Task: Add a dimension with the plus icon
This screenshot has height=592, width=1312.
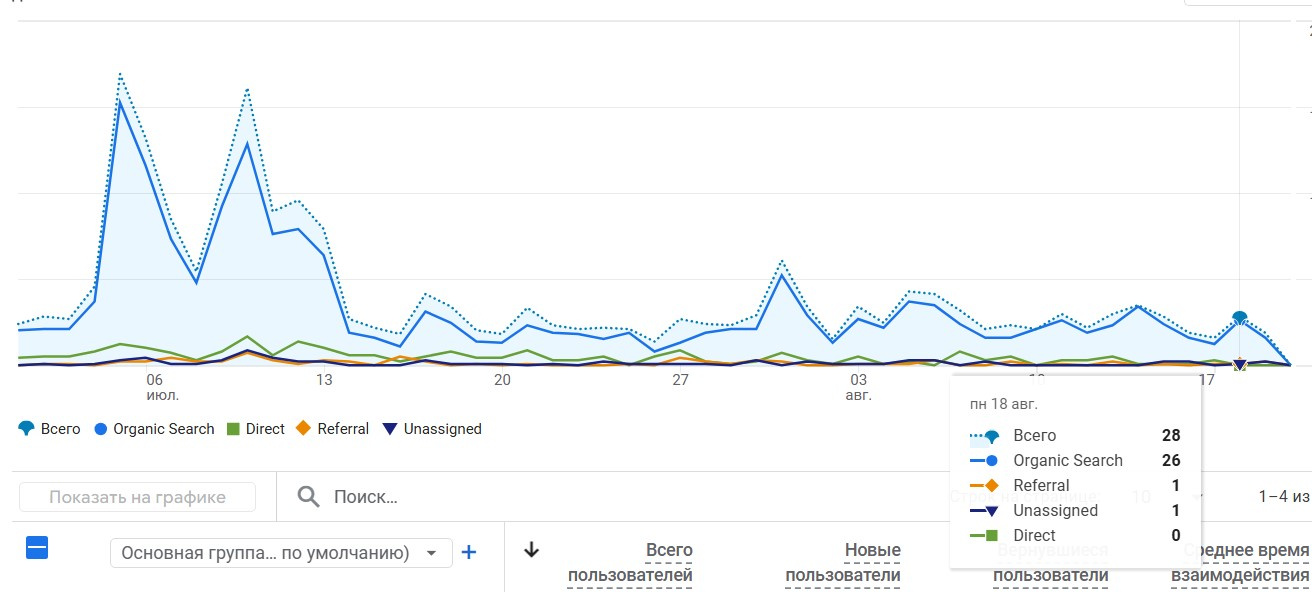Action: pos(468,552)
